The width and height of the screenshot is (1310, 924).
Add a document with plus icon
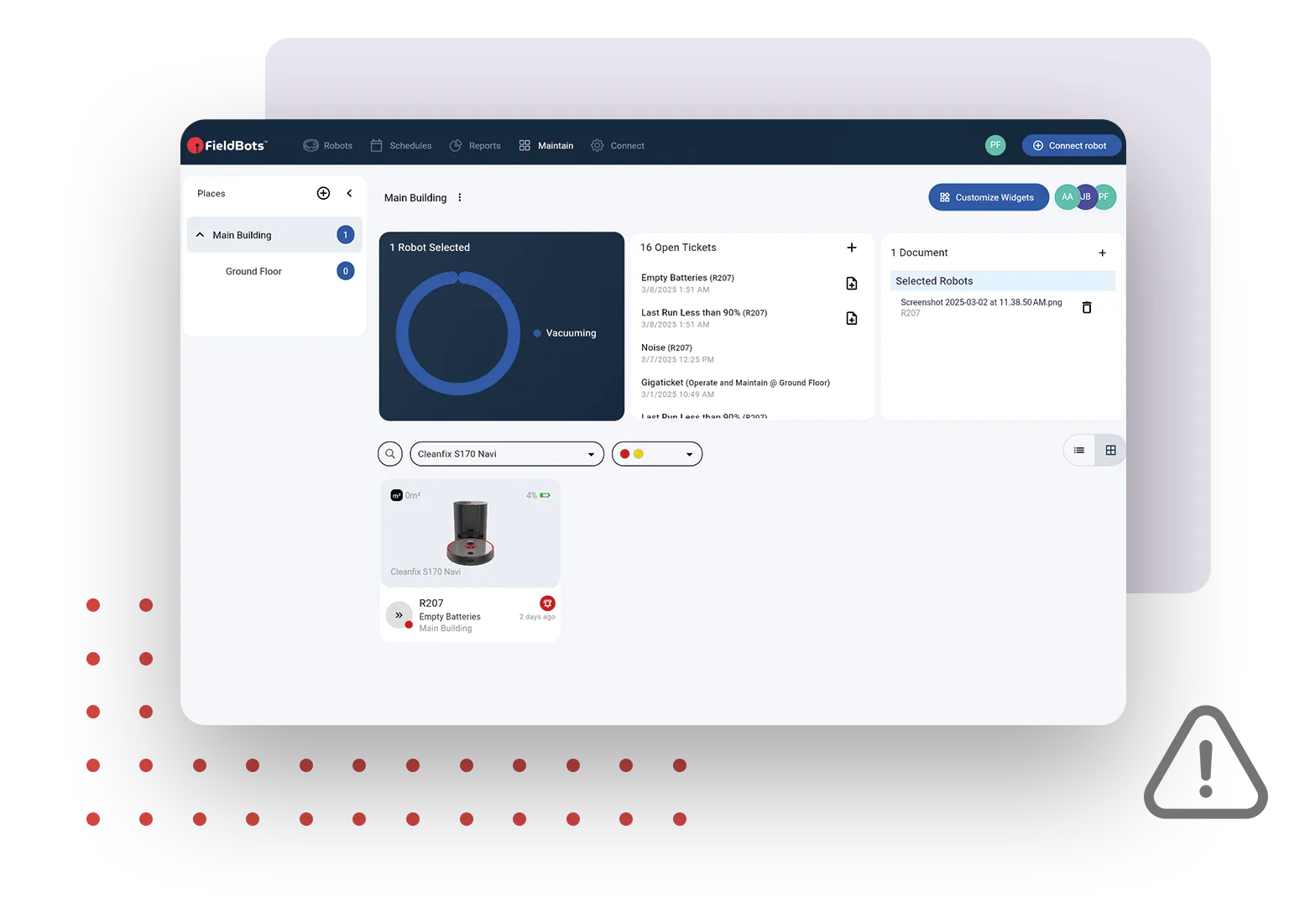point(1103,253)
